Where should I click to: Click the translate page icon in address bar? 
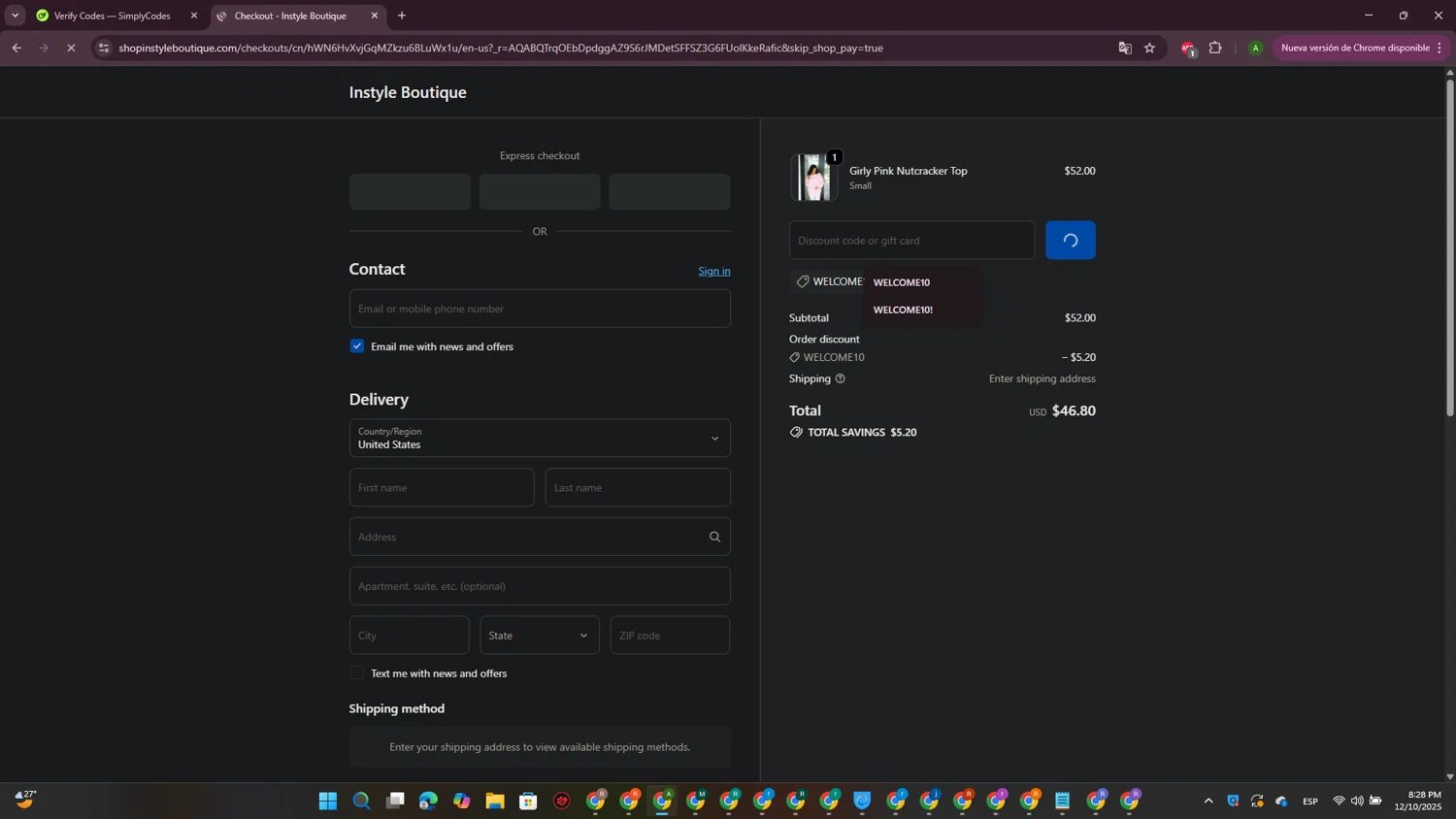[x=1125, y=48]
